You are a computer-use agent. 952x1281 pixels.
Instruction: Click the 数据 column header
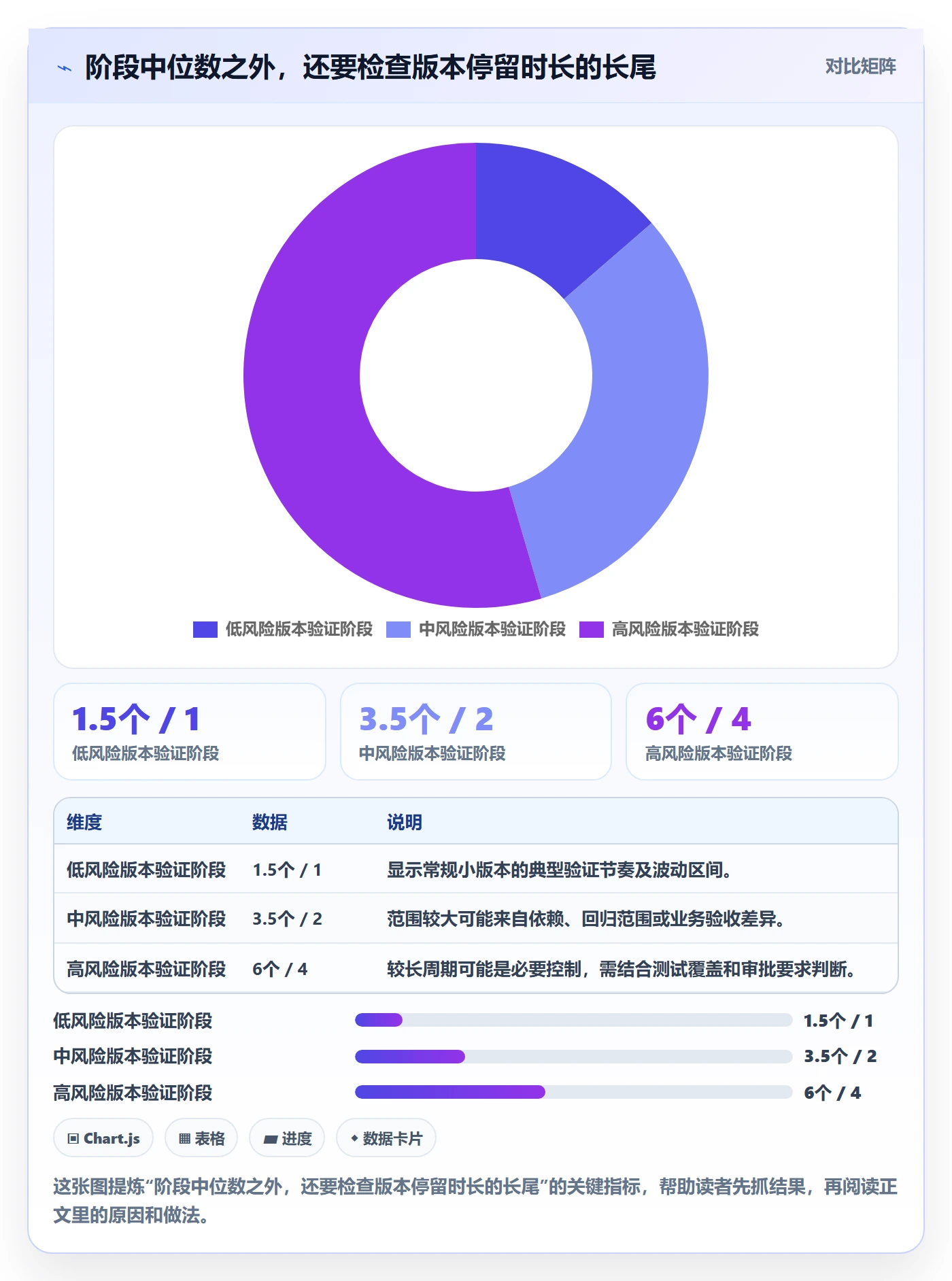pyautogui.click(x=270, y=822)
